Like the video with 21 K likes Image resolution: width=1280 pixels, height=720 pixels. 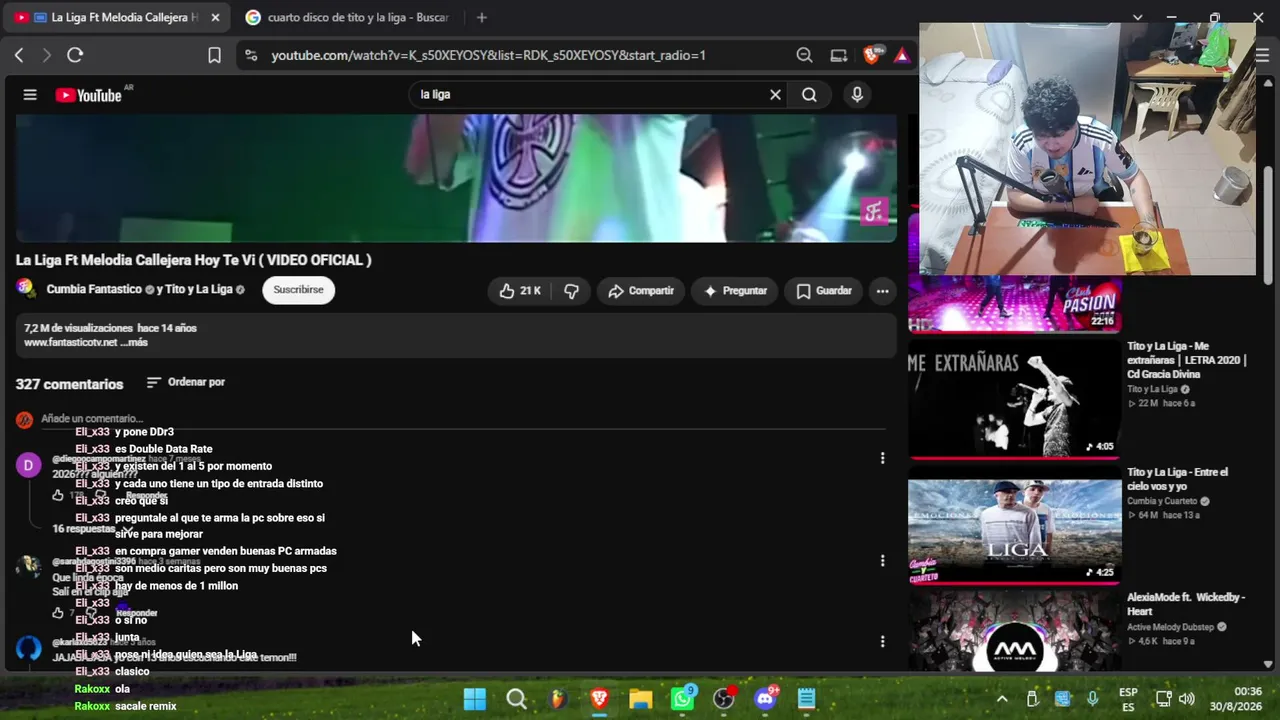pos(520,291)
